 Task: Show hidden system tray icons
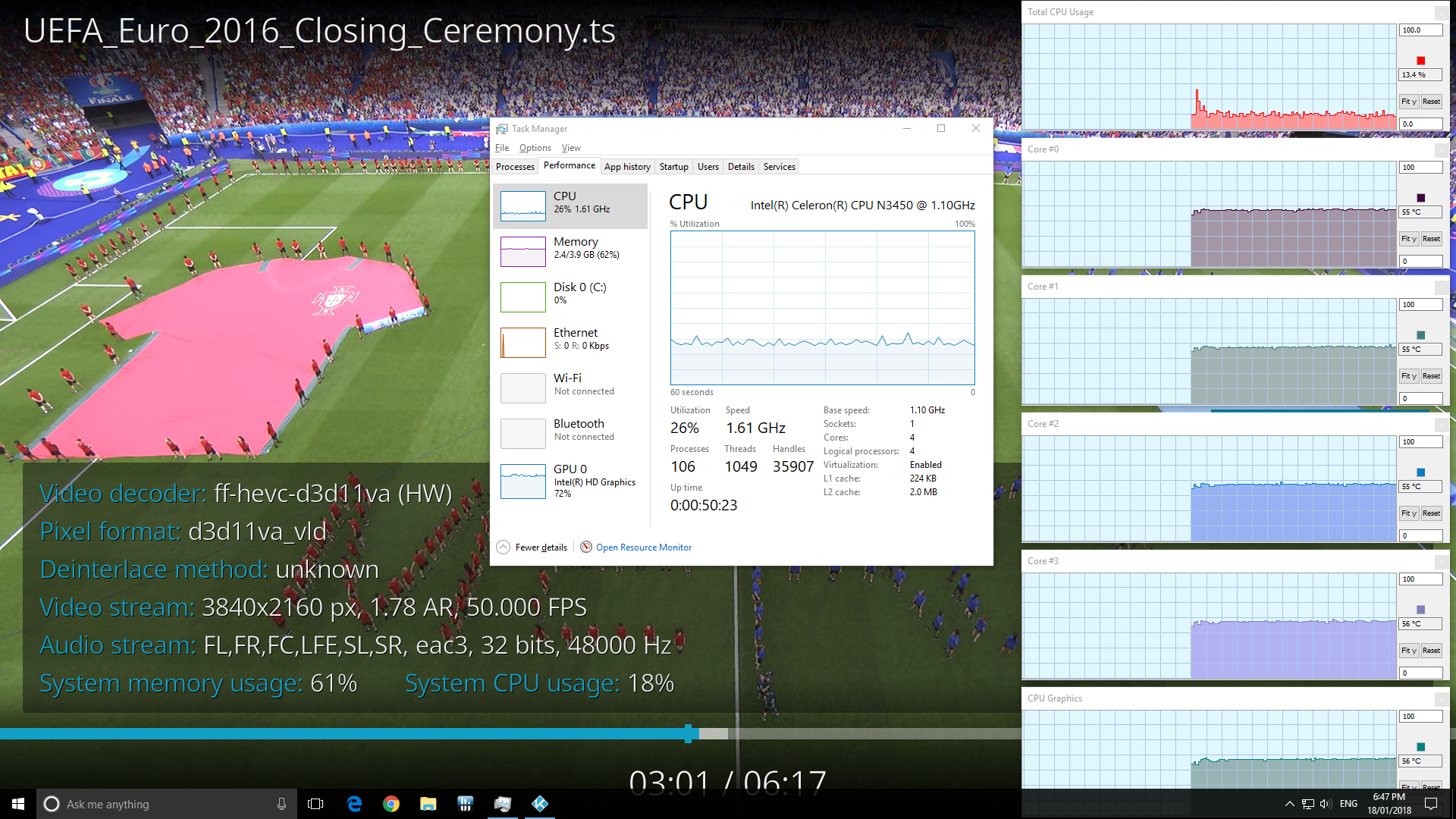(x=1289, y=804)
